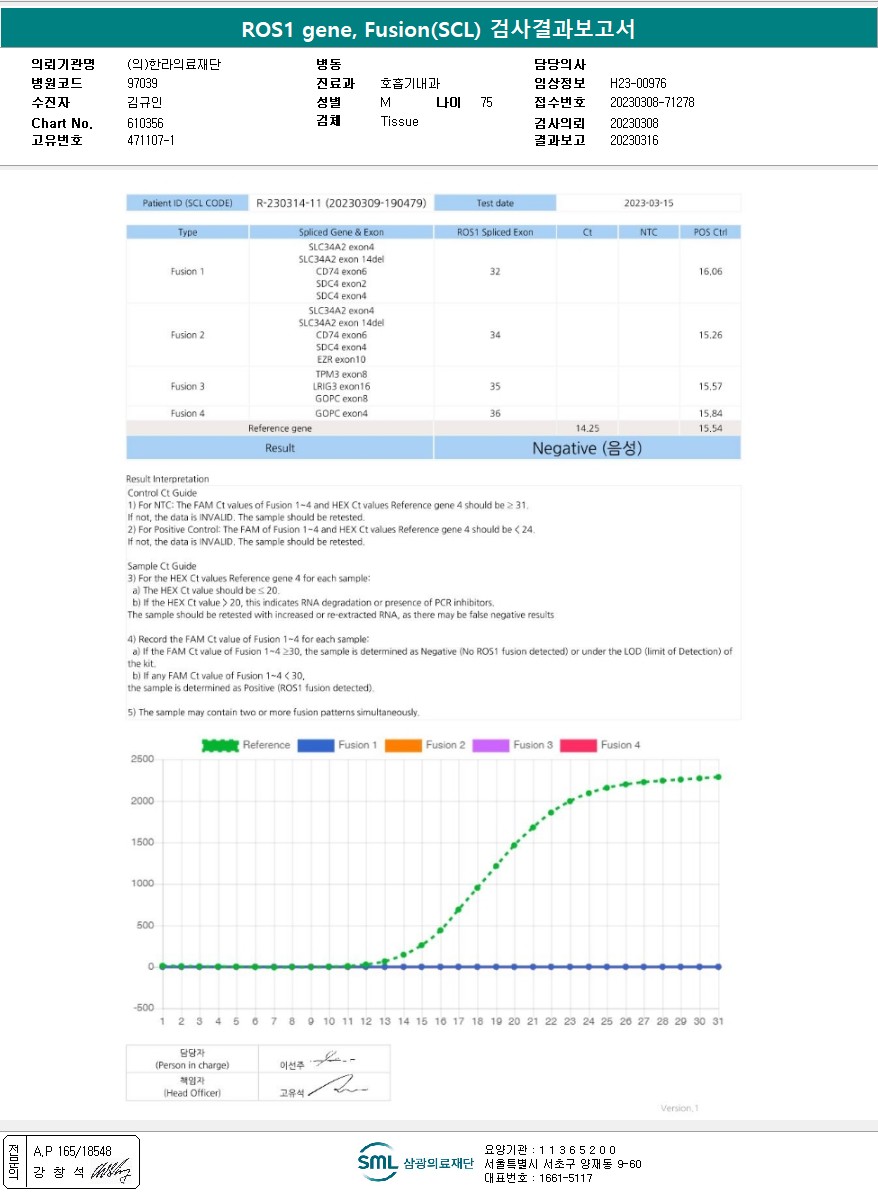
Task: Toggle the blue Fusion 1 legend swatch
Action: click(315, 745)
